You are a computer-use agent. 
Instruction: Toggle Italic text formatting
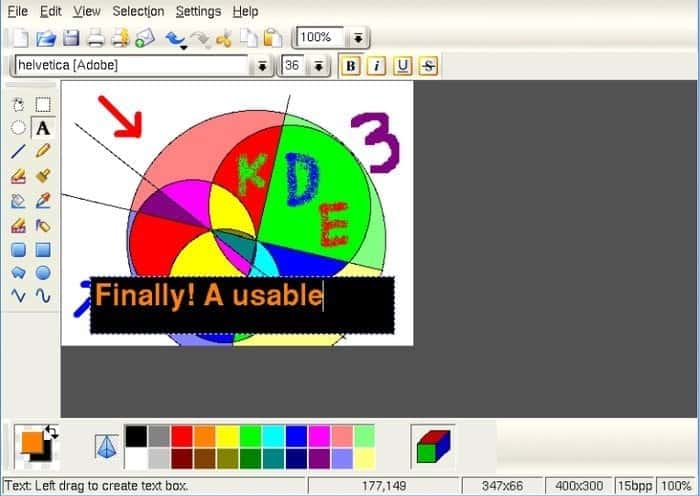[376, 66]
